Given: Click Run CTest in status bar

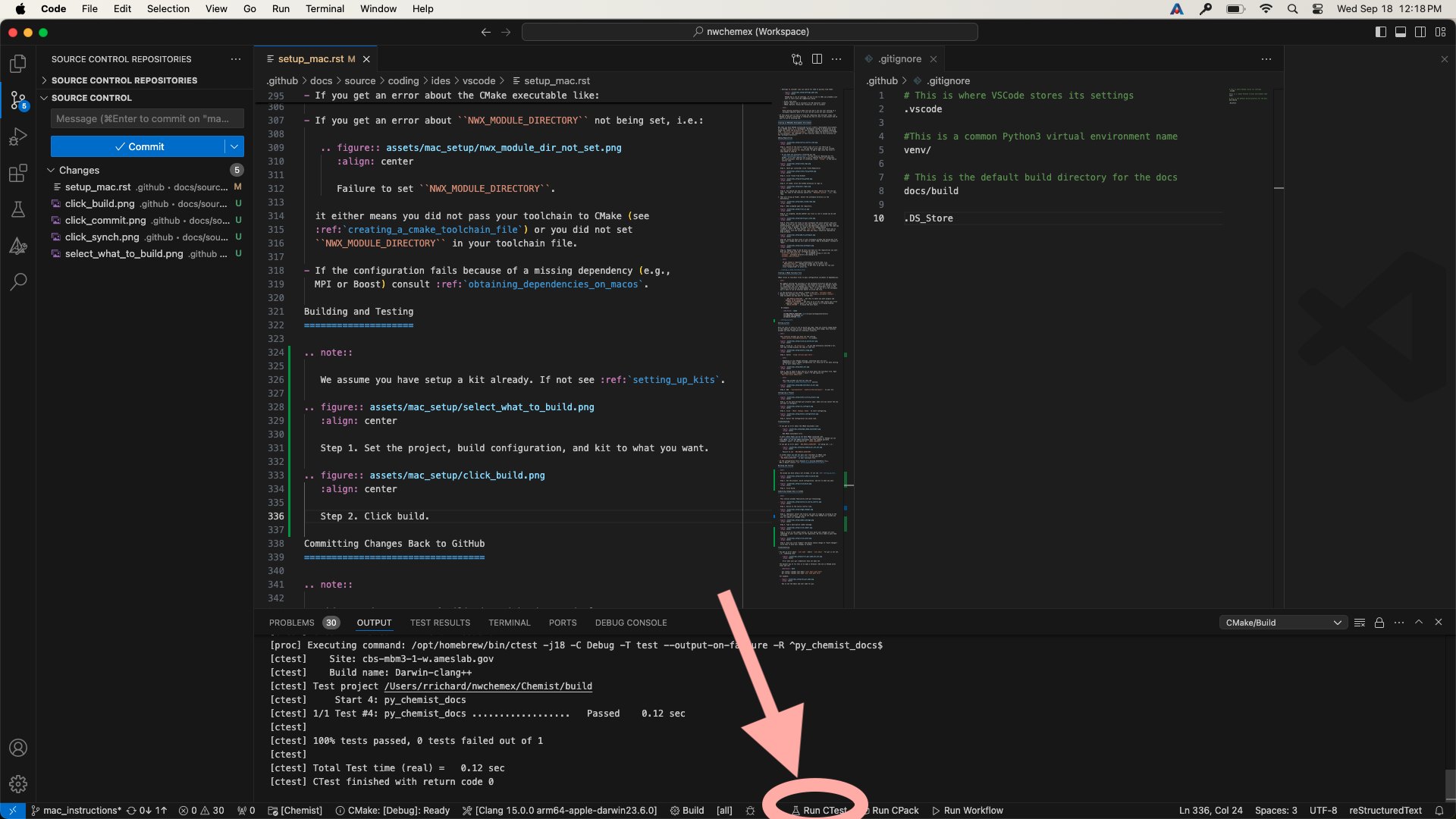Looking at the screenshot, I should pos(819,811).
